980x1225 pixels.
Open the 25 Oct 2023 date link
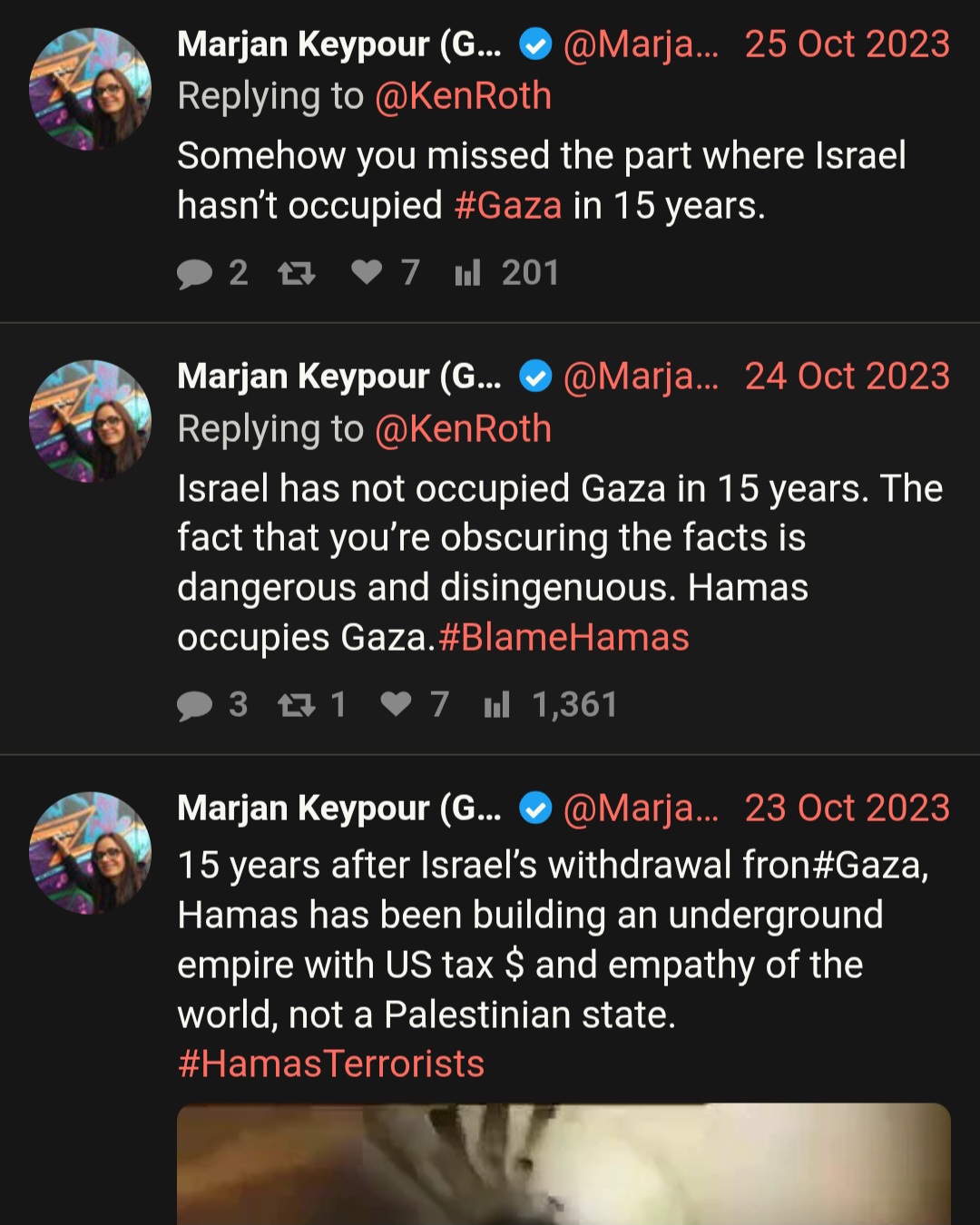[848, 44]
